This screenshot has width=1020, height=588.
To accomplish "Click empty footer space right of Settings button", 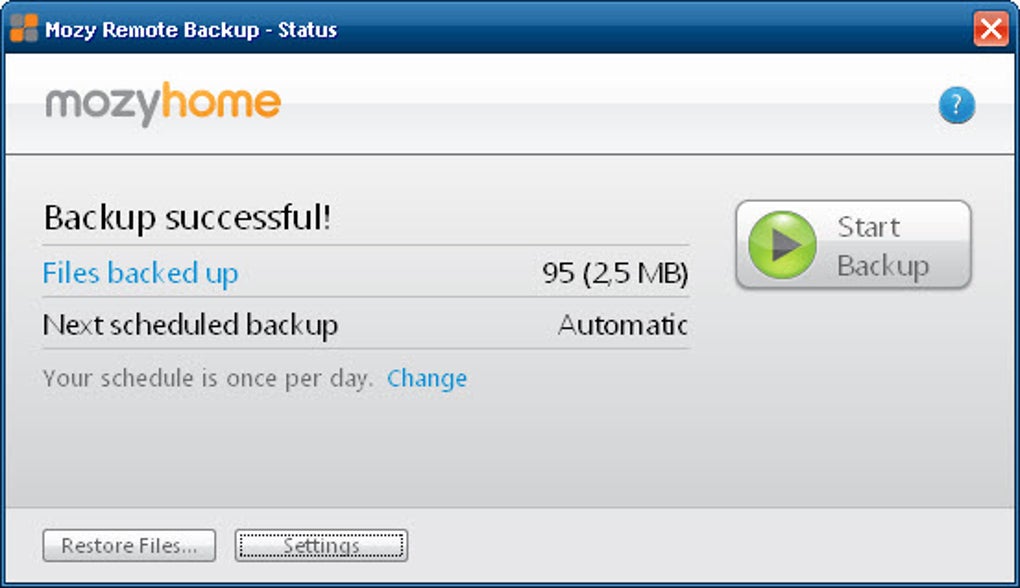I will (700, 546).
